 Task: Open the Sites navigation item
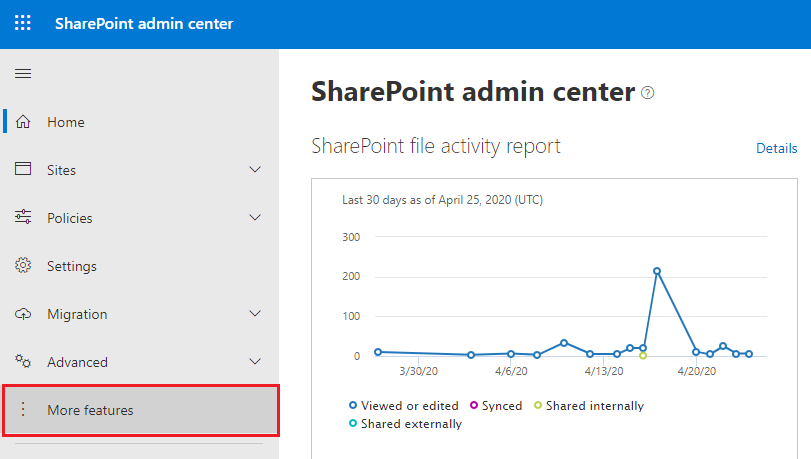141,170
